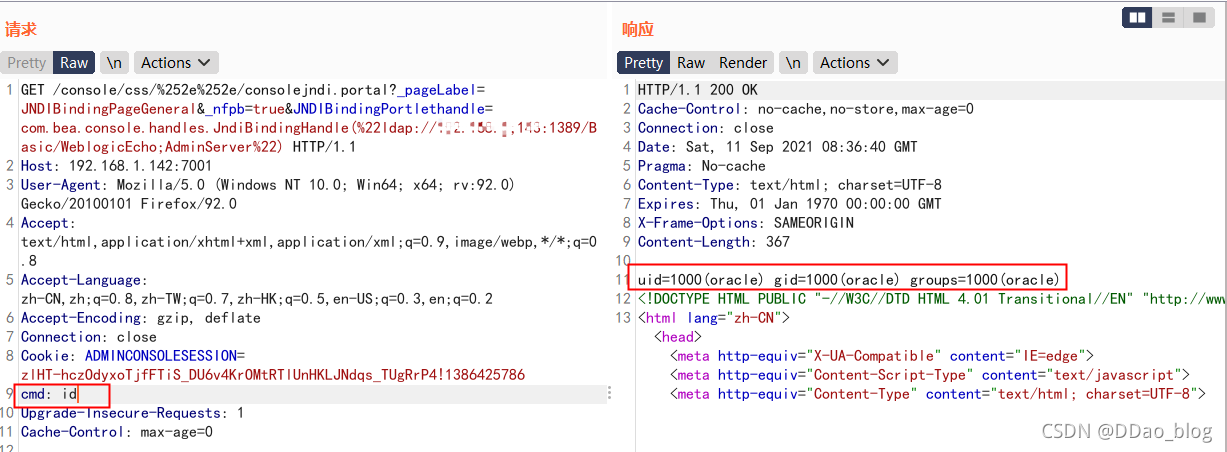1227x452 pixels.
Task: Select Render tab in response panel
Action: point(743,62)
